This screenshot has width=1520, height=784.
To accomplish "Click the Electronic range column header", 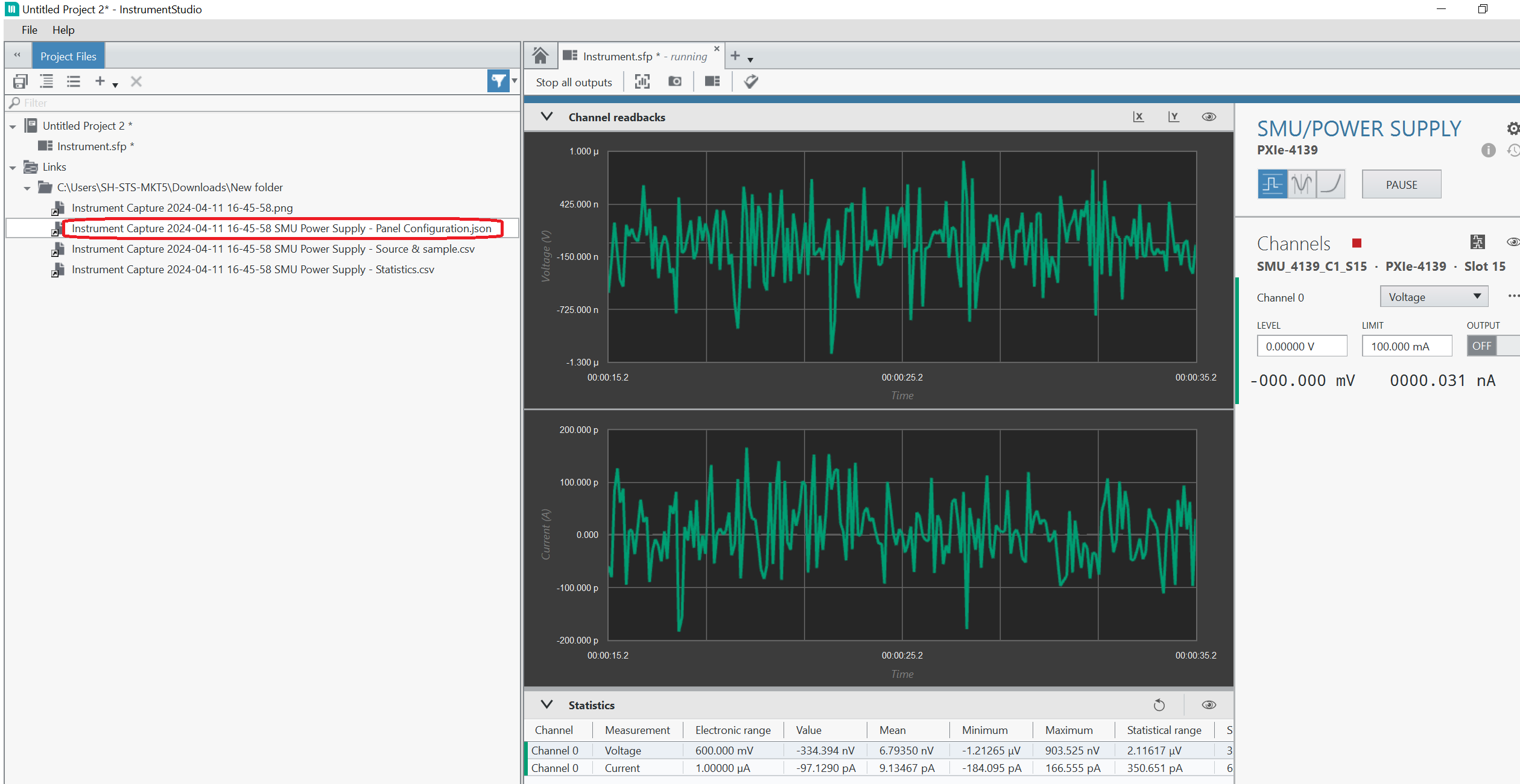I will [x=733, y=730].
